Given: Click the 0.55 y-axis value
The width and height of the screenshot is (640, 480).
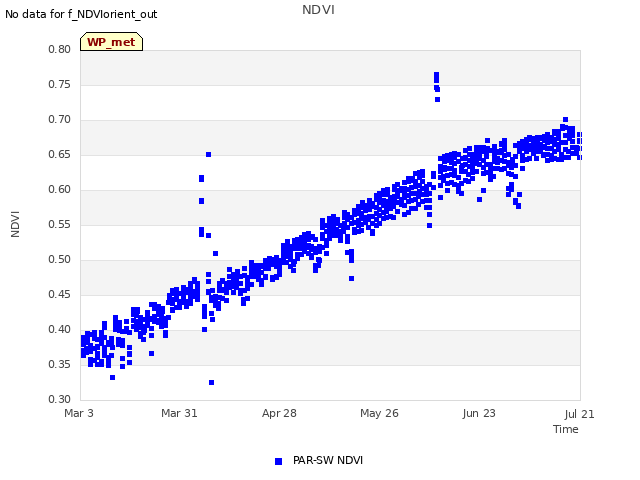Looking at the screenshot, I should (x=60, y=224).
